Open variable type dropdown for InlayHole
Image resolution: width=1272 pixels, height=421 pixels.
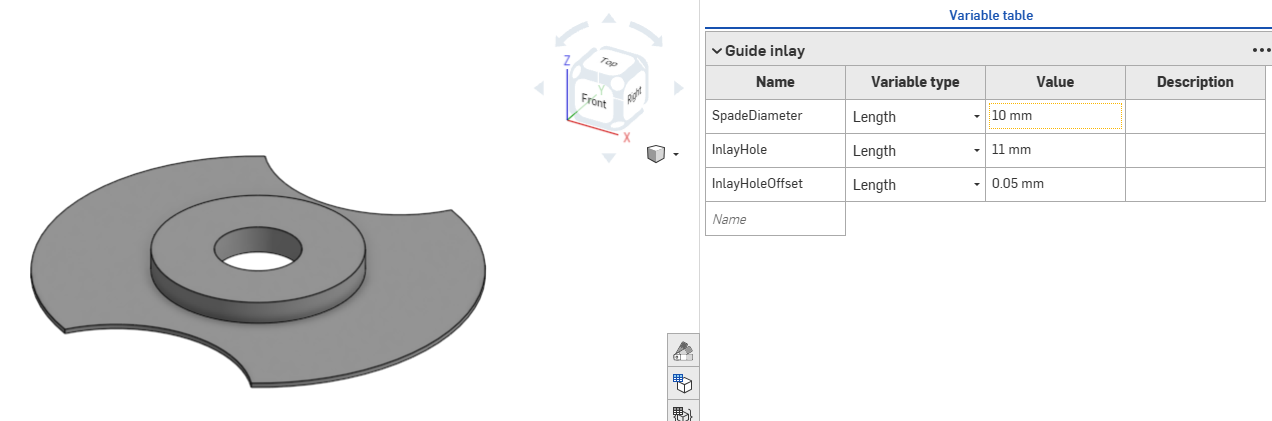(x=915, y=150)
